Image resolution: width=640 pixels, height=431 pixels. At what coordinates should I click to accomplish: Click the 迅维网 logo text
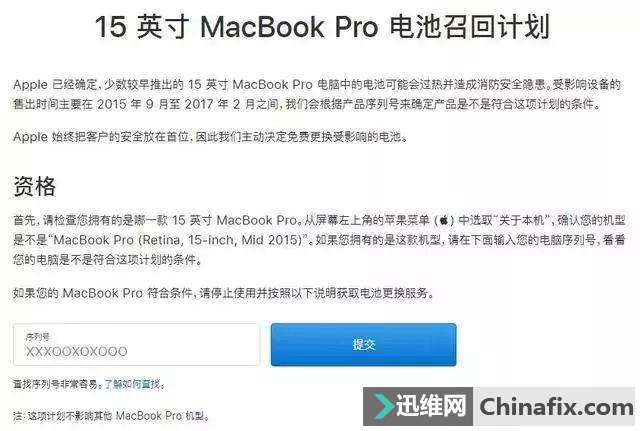pyautogui.click(x=431, y=406)
